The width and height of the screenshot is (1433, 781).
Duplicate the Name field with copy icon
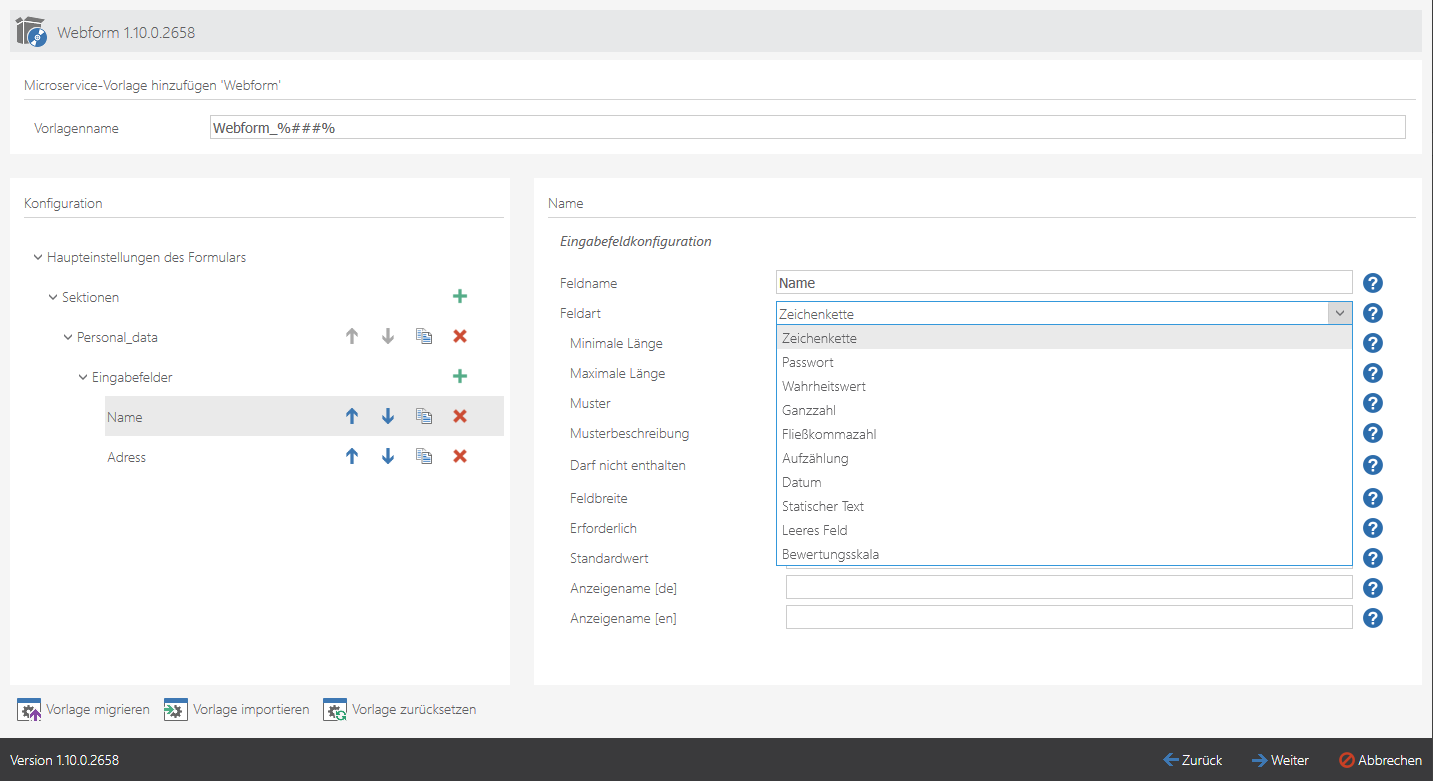click(424, 417)
